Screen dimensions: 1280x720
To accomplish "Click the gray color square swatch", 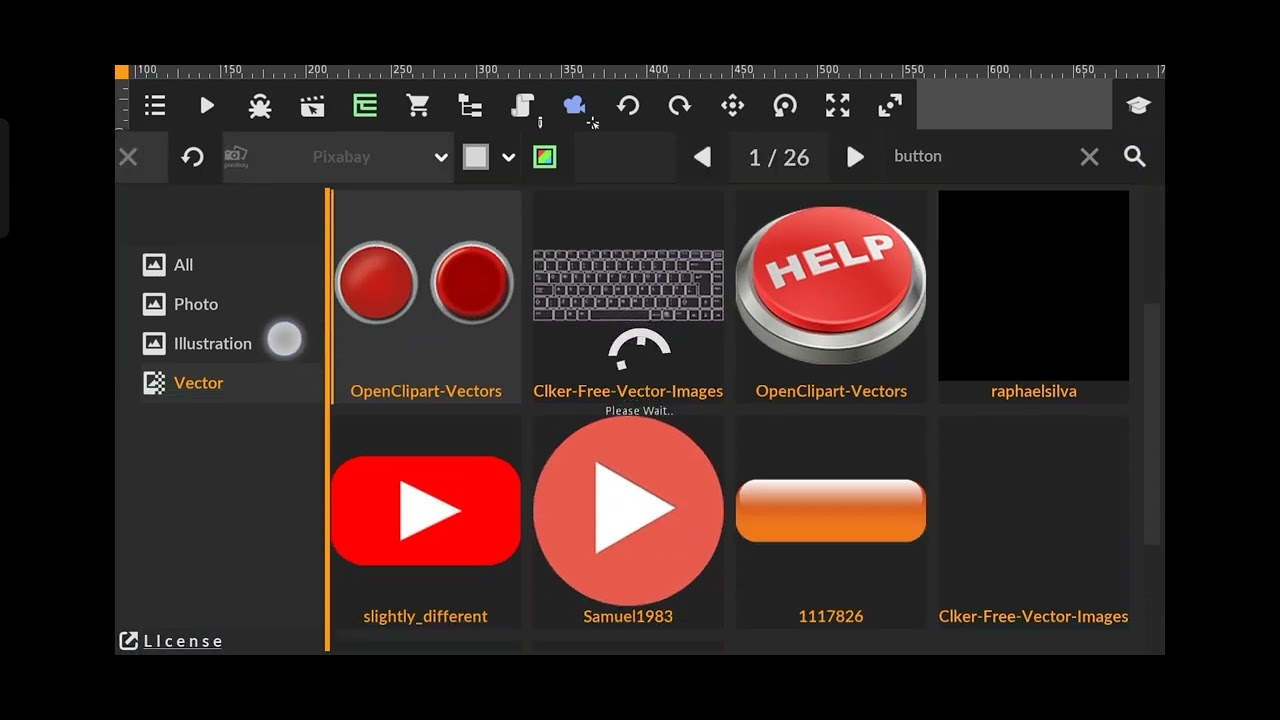I will (x=476, y=157).
